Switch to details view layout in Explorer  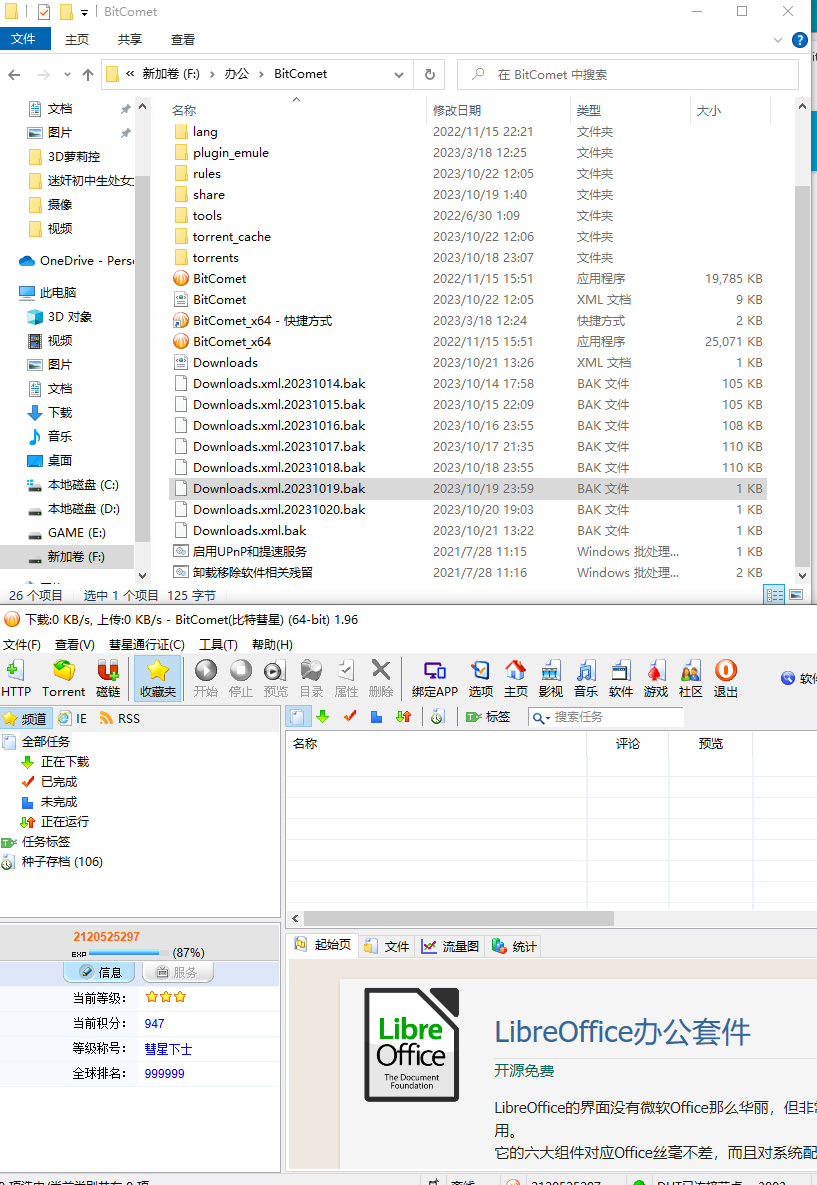click(x=774, y=595)
